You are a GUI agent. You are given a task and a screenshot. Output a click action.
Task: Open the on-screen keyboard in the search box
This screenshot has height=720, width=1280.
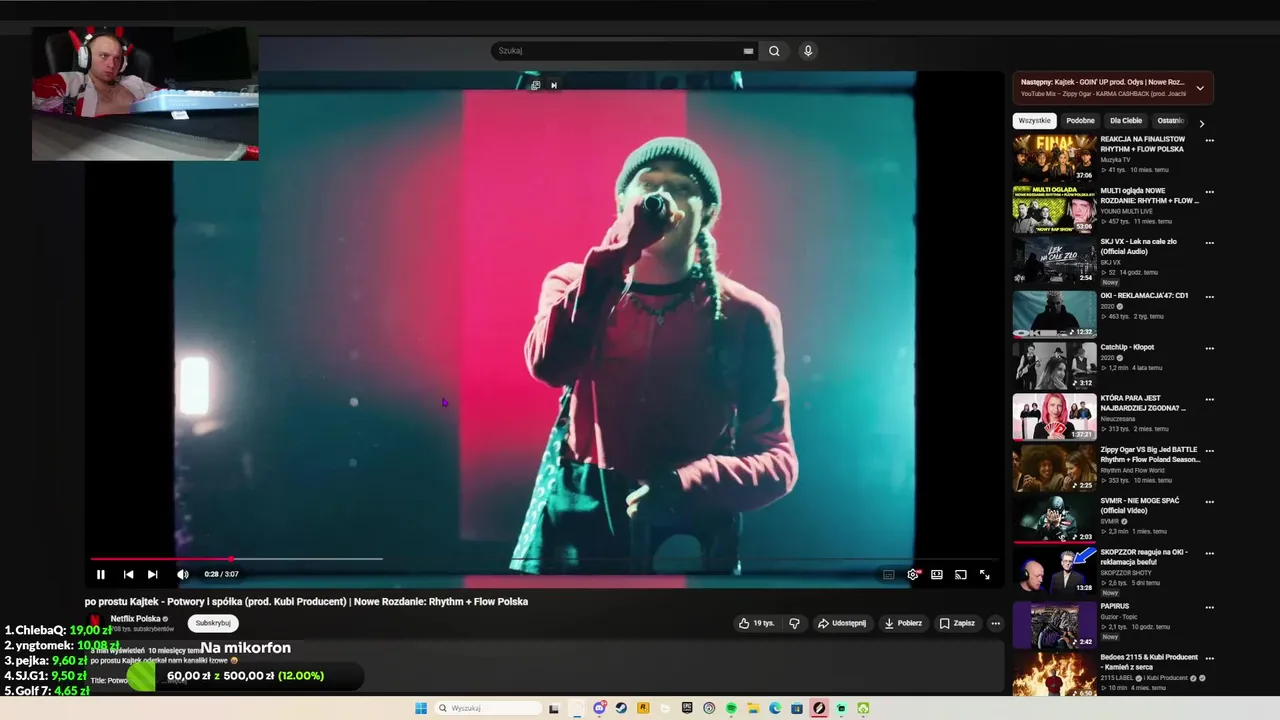pos(748,51)
